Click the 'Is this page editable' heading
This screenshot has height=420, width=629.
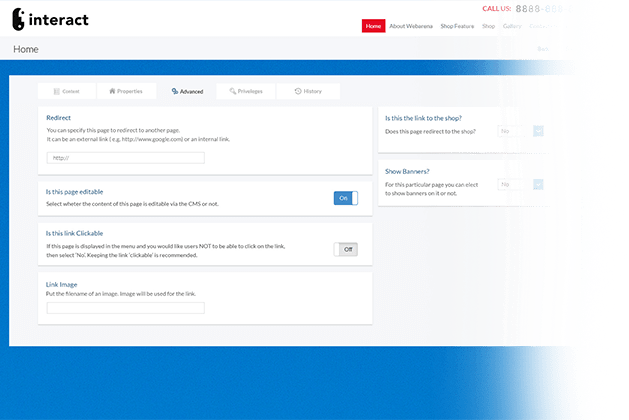click(x=74, y=192)
